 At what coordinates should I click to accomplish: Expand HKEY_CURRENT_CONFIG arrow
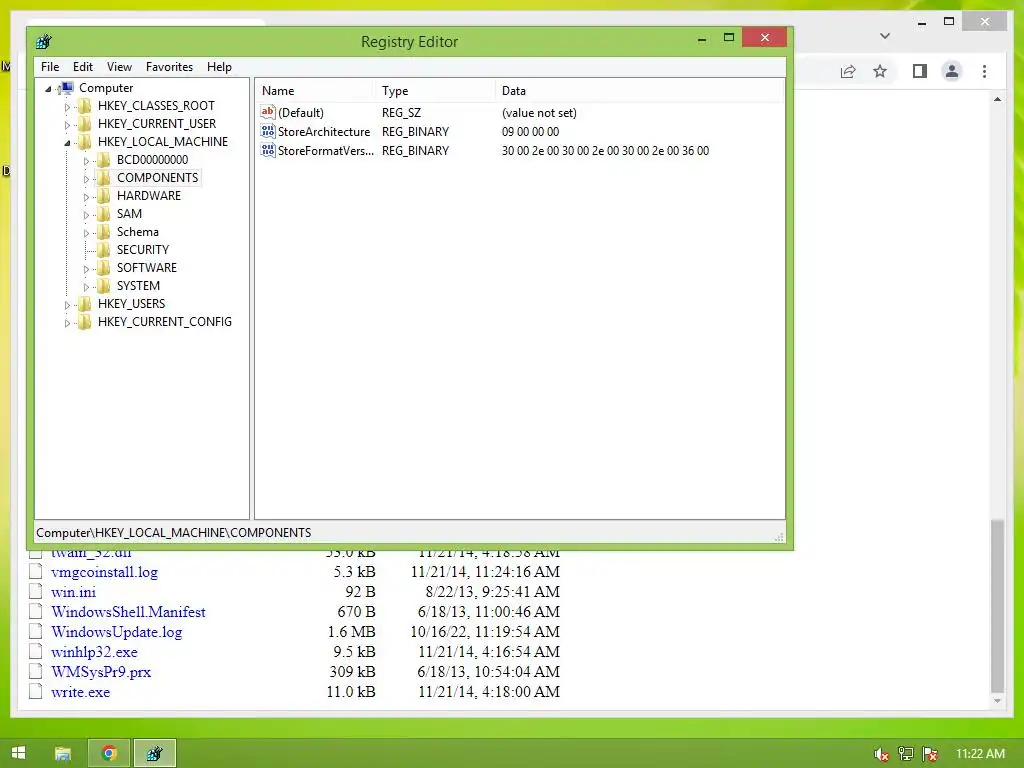(67, 323)
